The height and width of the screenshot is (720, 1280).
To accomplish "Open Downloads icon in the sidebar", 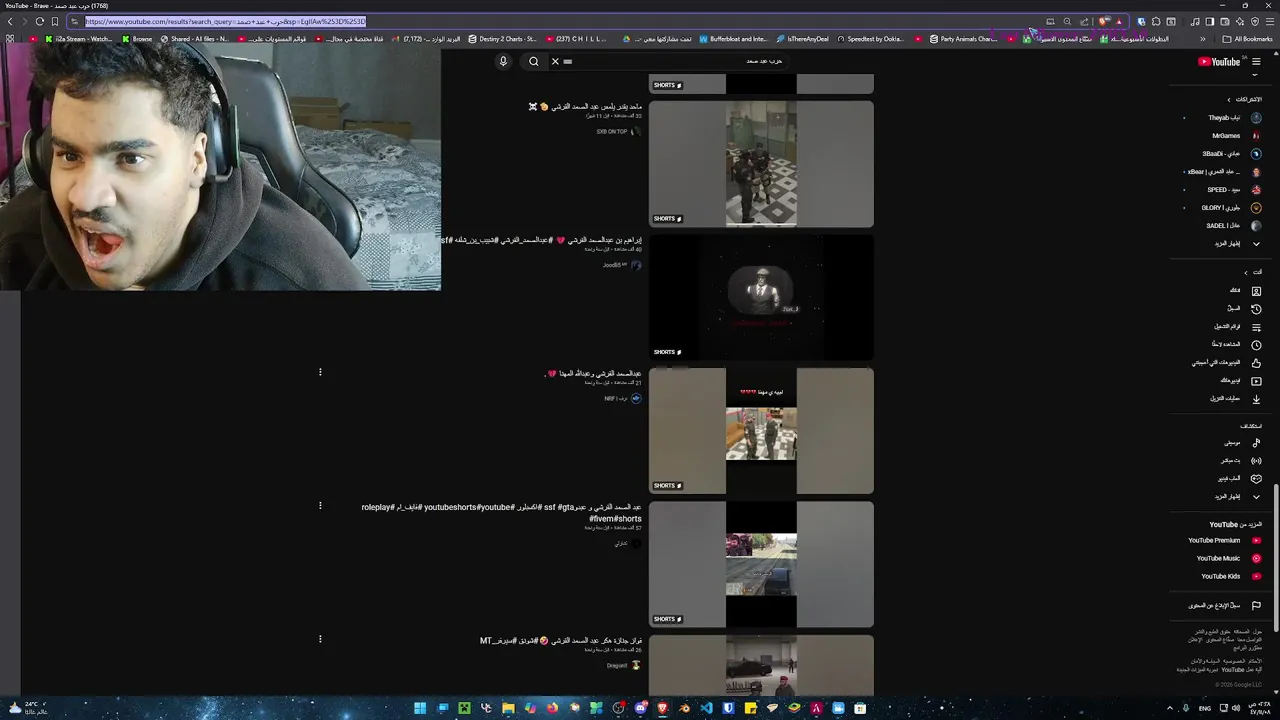I will (x=1256, y=399).
